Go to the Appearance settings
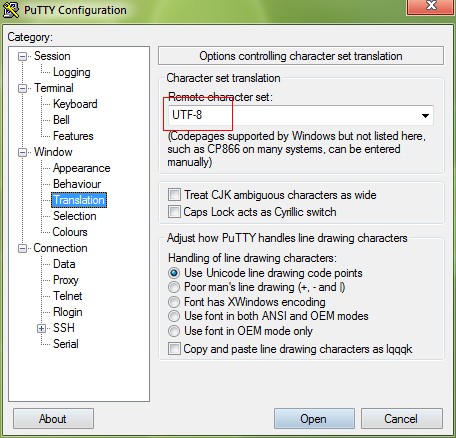This screenshot has height=438, width=456. click(x=82, y=168)
